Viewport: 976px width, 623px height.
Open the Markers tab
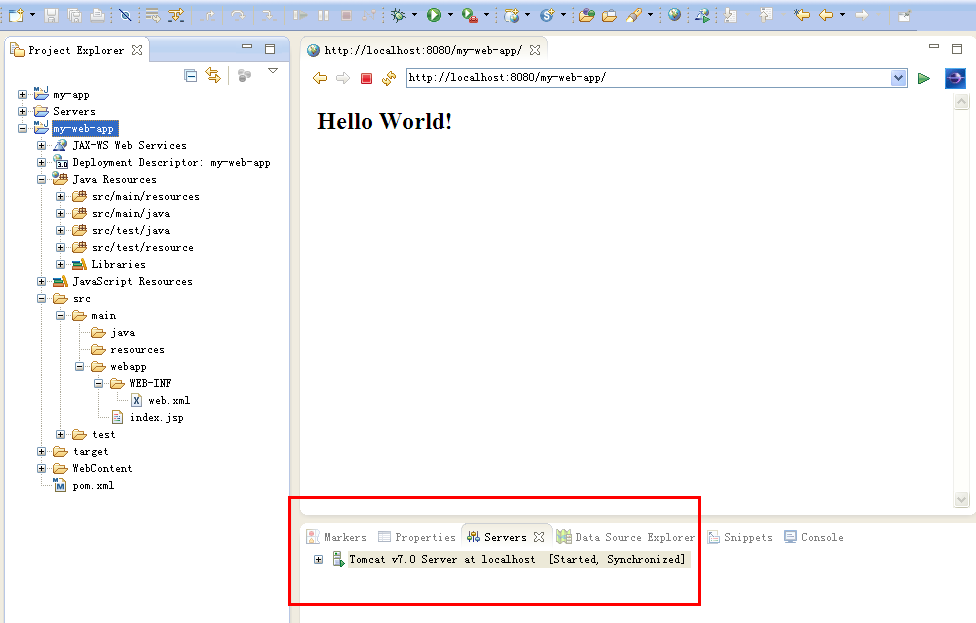343,536
